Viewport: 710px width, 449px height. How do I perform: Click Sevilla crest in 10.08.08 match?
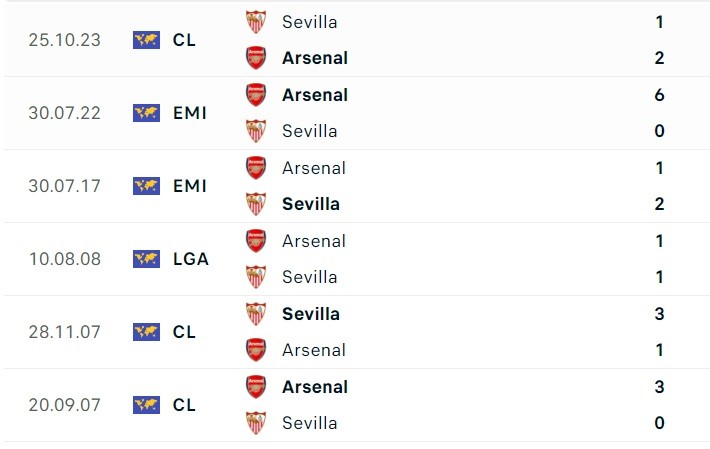click(x=256, y=277)
